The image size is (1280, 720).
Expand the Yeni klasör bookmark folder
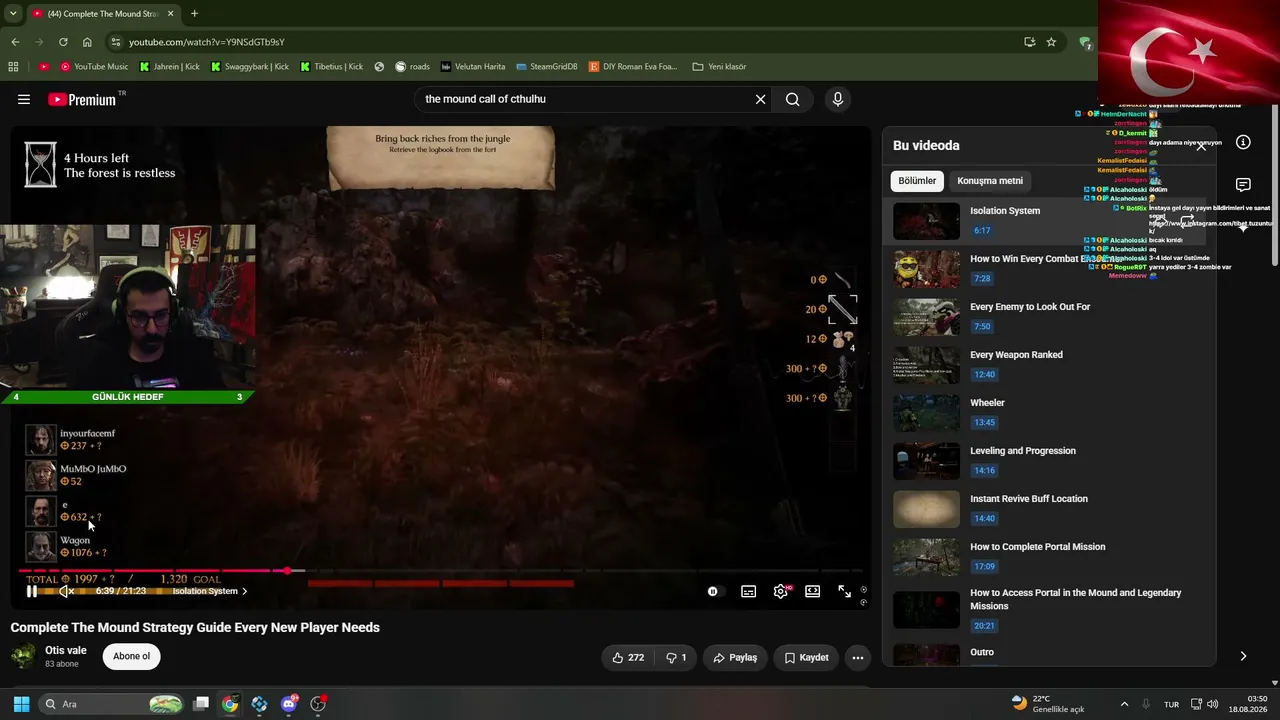pyautogui.click(x=719, y=67)
